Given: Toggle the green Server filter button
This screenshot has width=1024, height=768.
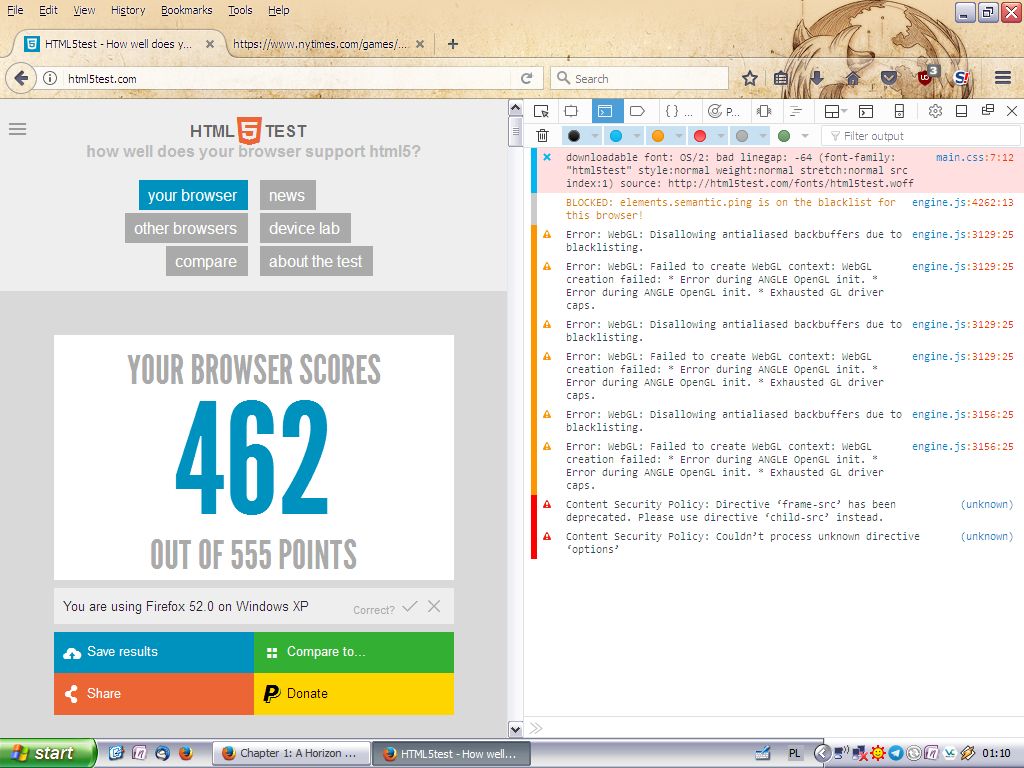Looking at the screenshot, I should (784, 136).
